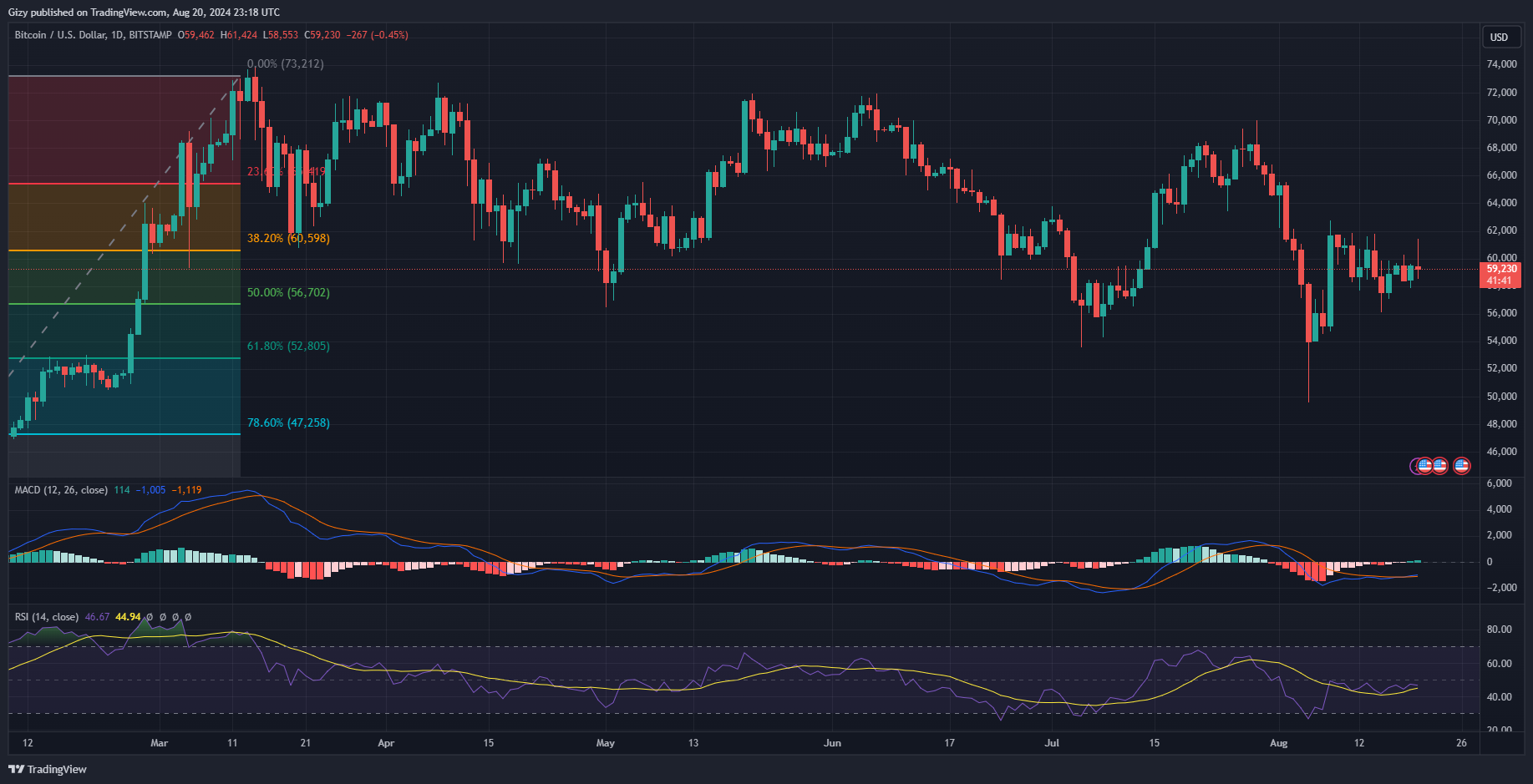Click the Apr date label on time axis
The height and width of the screenshot is (784, 1533).
[385, 743]
